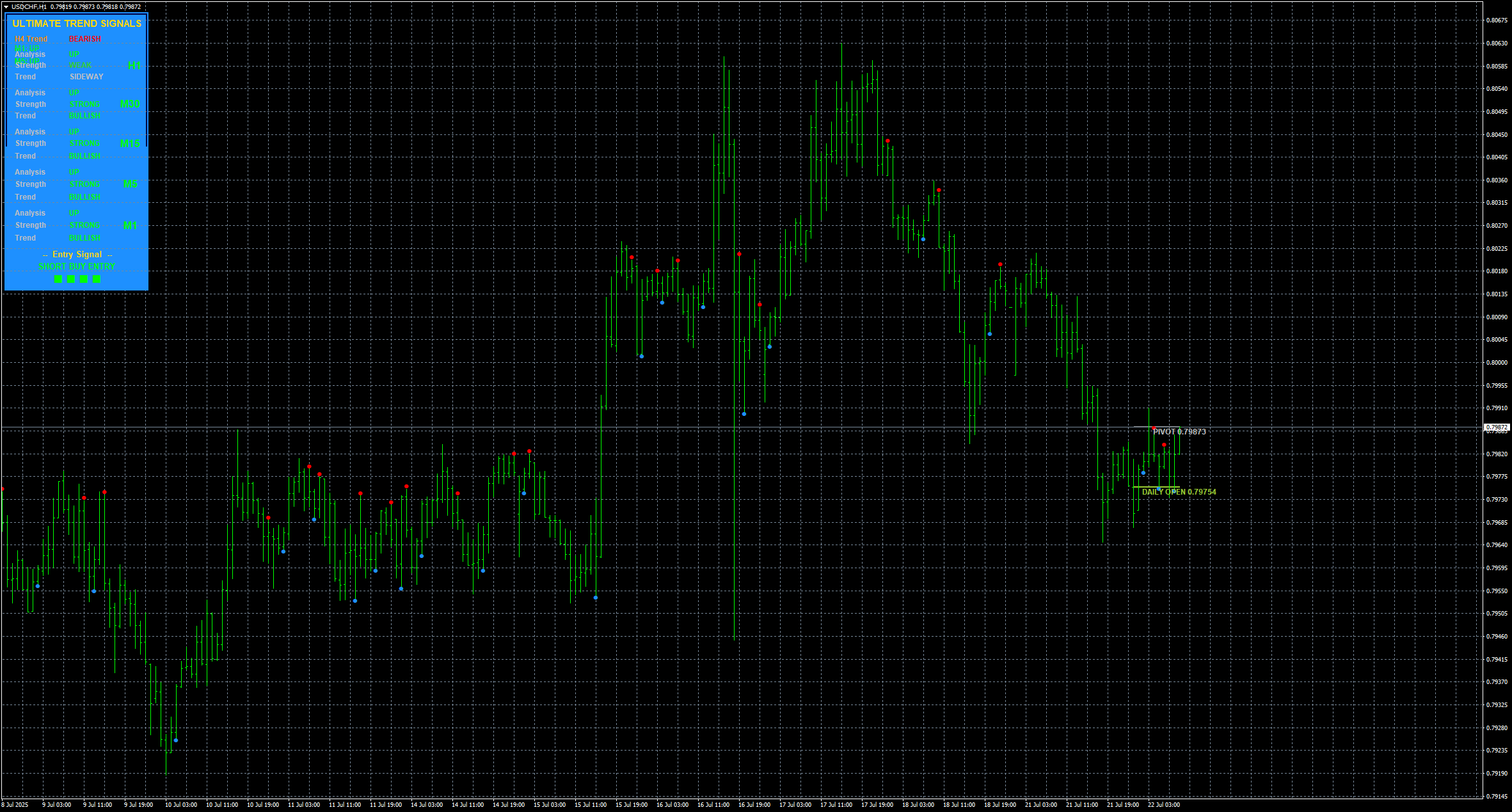Click the M15 timeframe label
Screen dimensions: 1512x812
point(130,143)
